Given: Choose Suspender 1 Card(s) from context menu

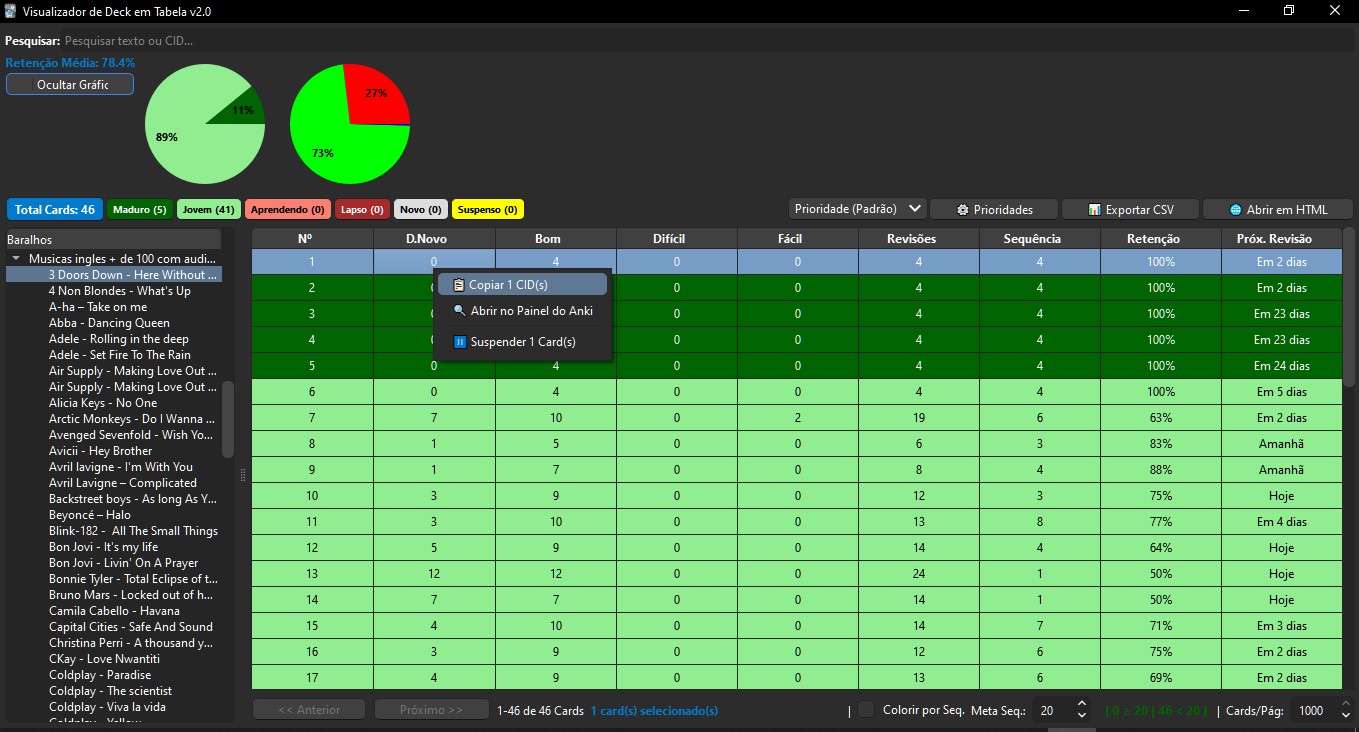Looking at the screenshot, I should pyautogui.click(x=522, y=342).
